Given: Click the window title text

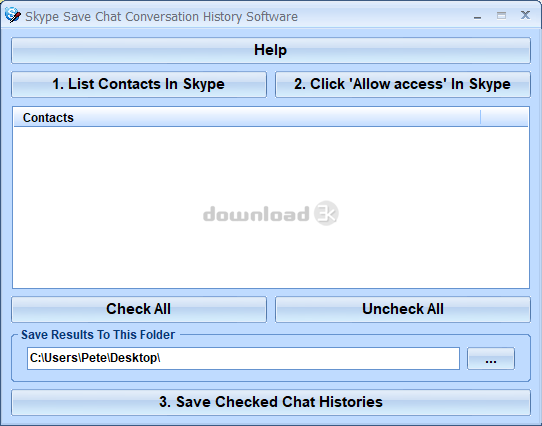Looking at the screenshot, I should pyautogui.click(x=161, y=17).
